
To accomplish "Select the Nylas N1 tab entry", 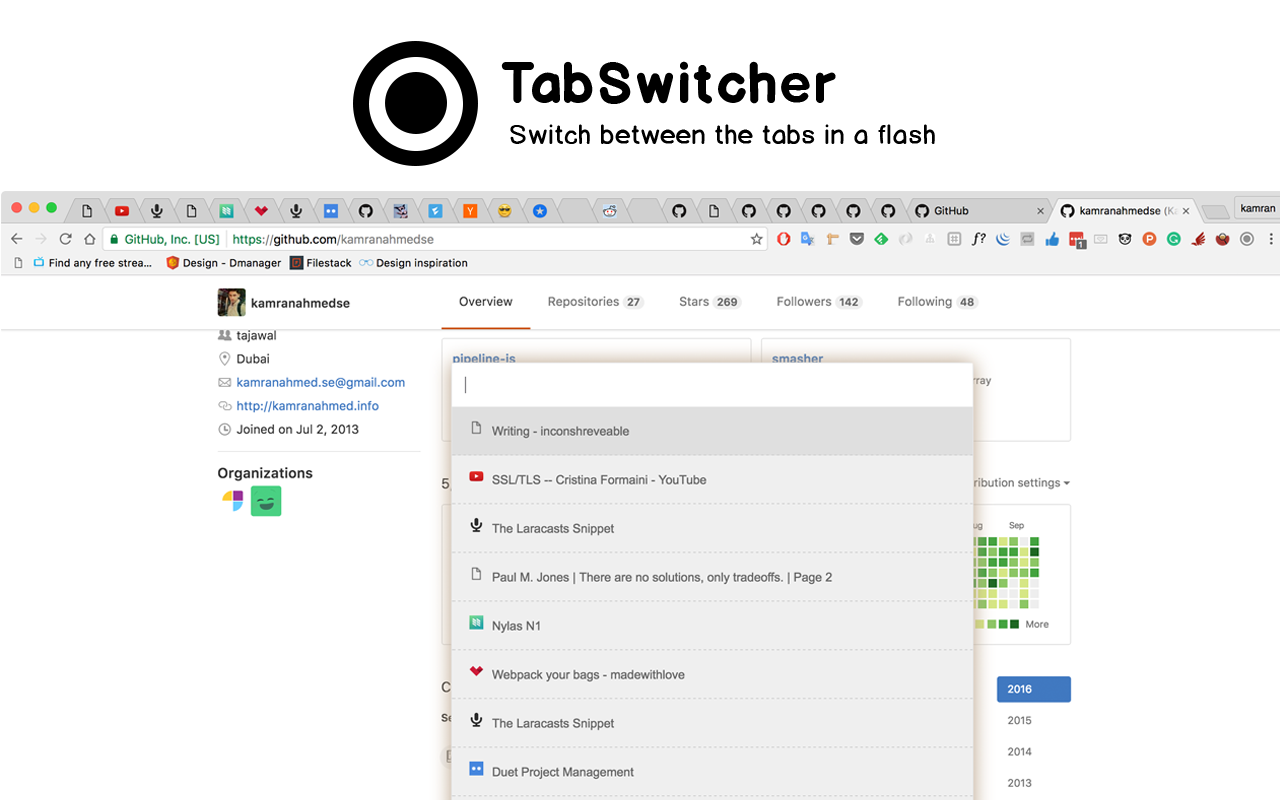I will point(712,626).
